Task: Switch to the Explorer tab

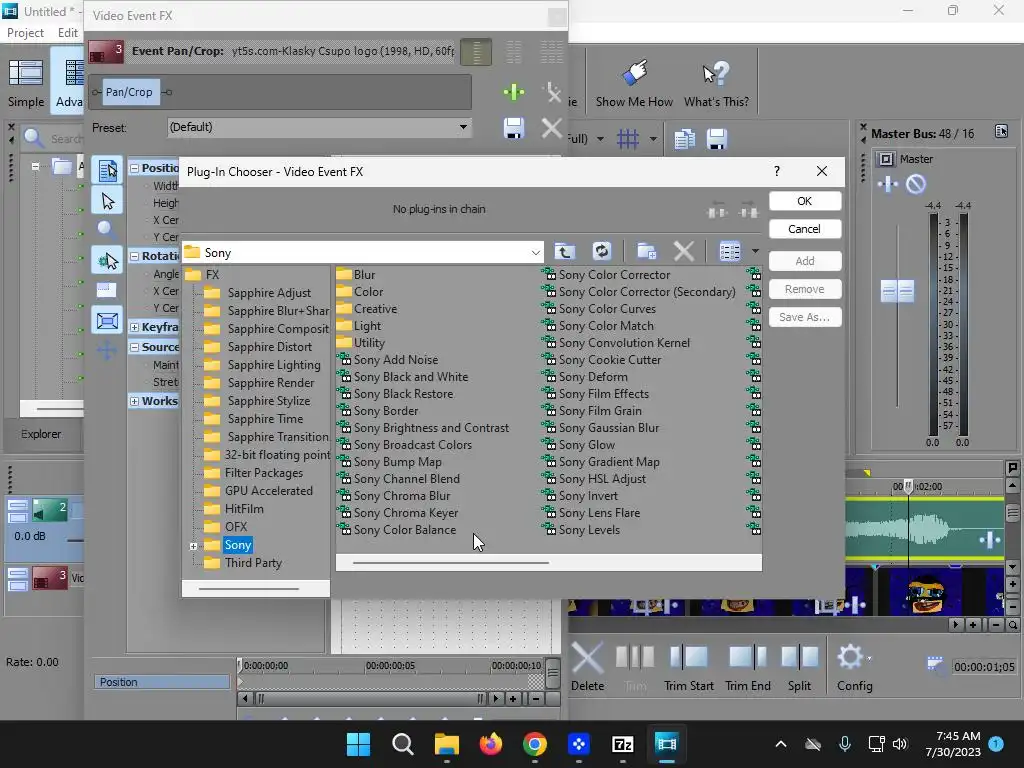Action: click(x=41, y=434)
